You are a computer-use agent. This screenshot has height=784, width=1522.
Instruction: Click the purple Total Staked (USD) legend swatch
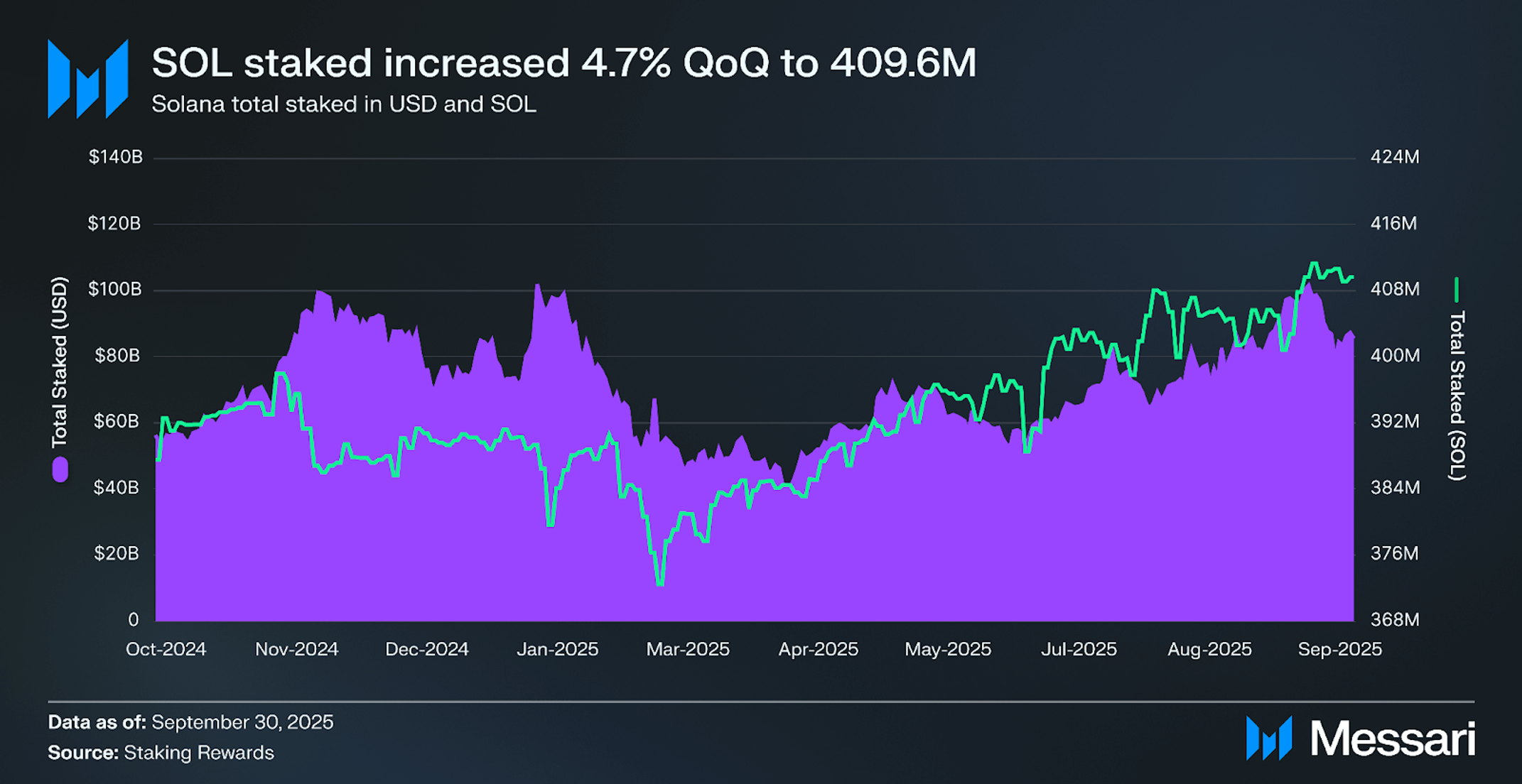point(60,469)
